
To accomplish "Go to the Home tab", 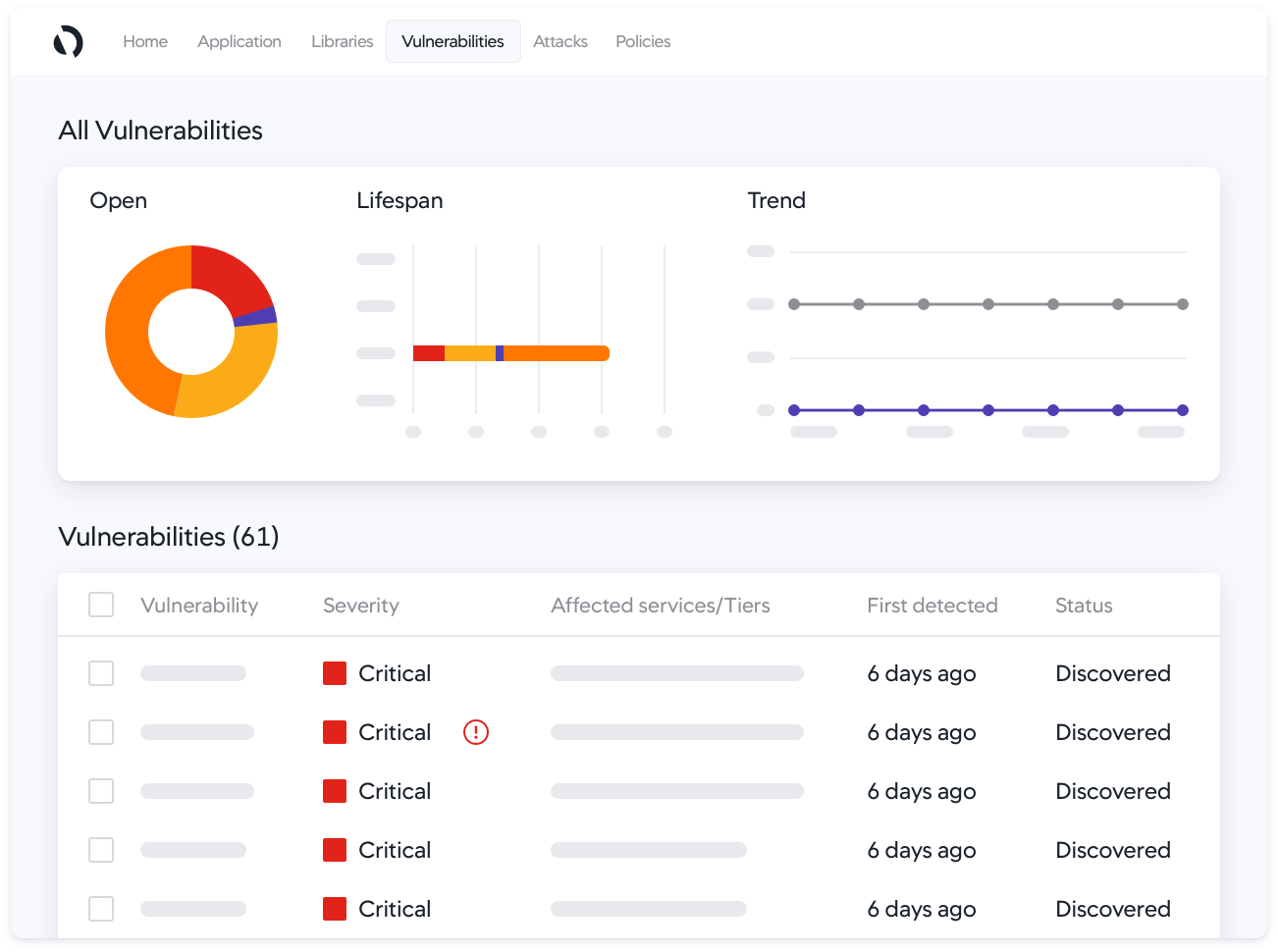I will point(145,41).
